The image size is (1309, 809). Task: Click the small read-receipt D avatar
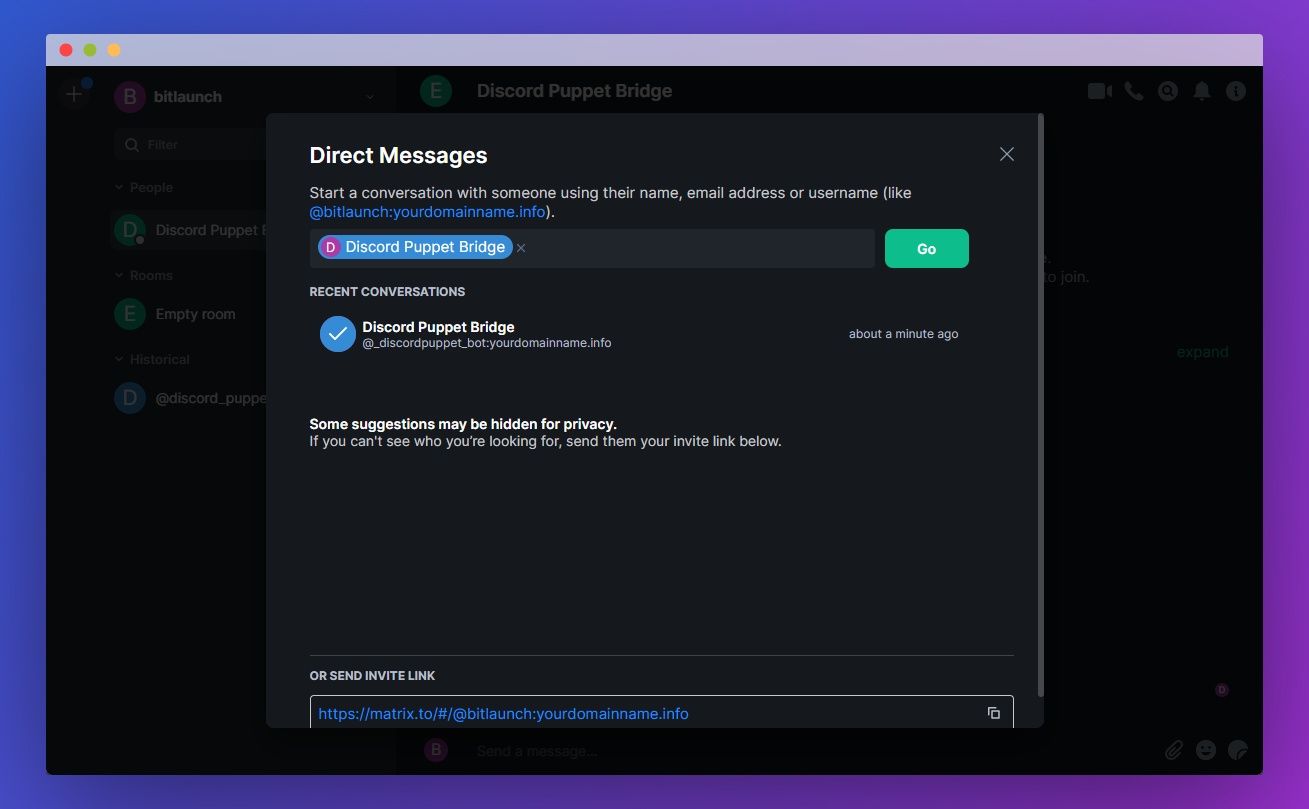point(1221,690)
